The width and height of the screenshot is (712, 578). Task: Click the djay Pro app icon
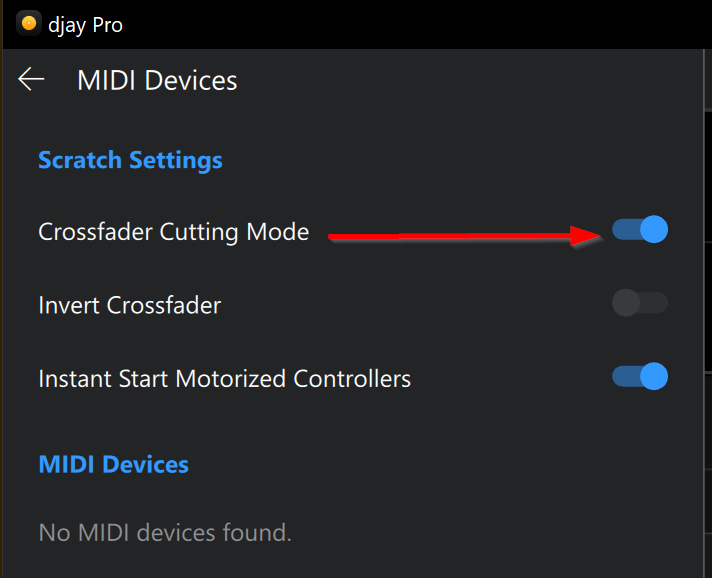29,23
